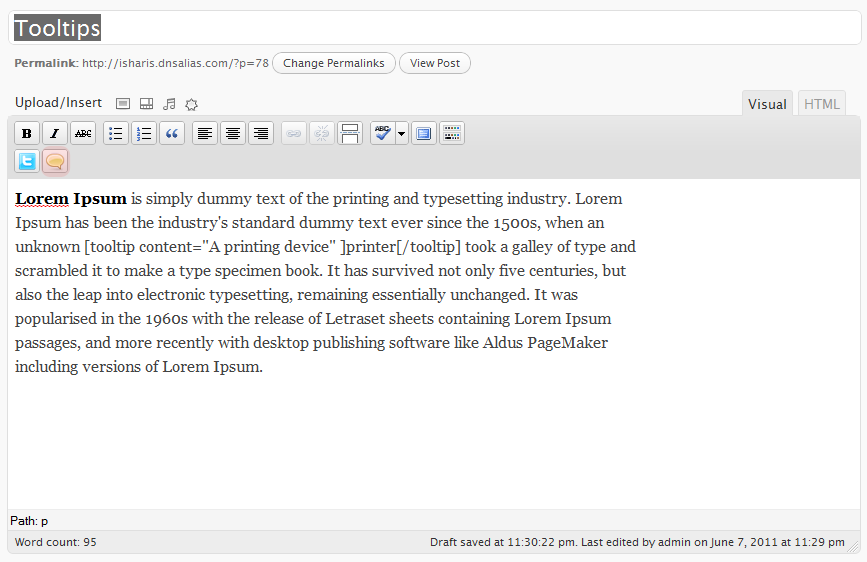This screenshot has width=867, height=562.
Task: Insert the More tag
Action: click(350, 133)
